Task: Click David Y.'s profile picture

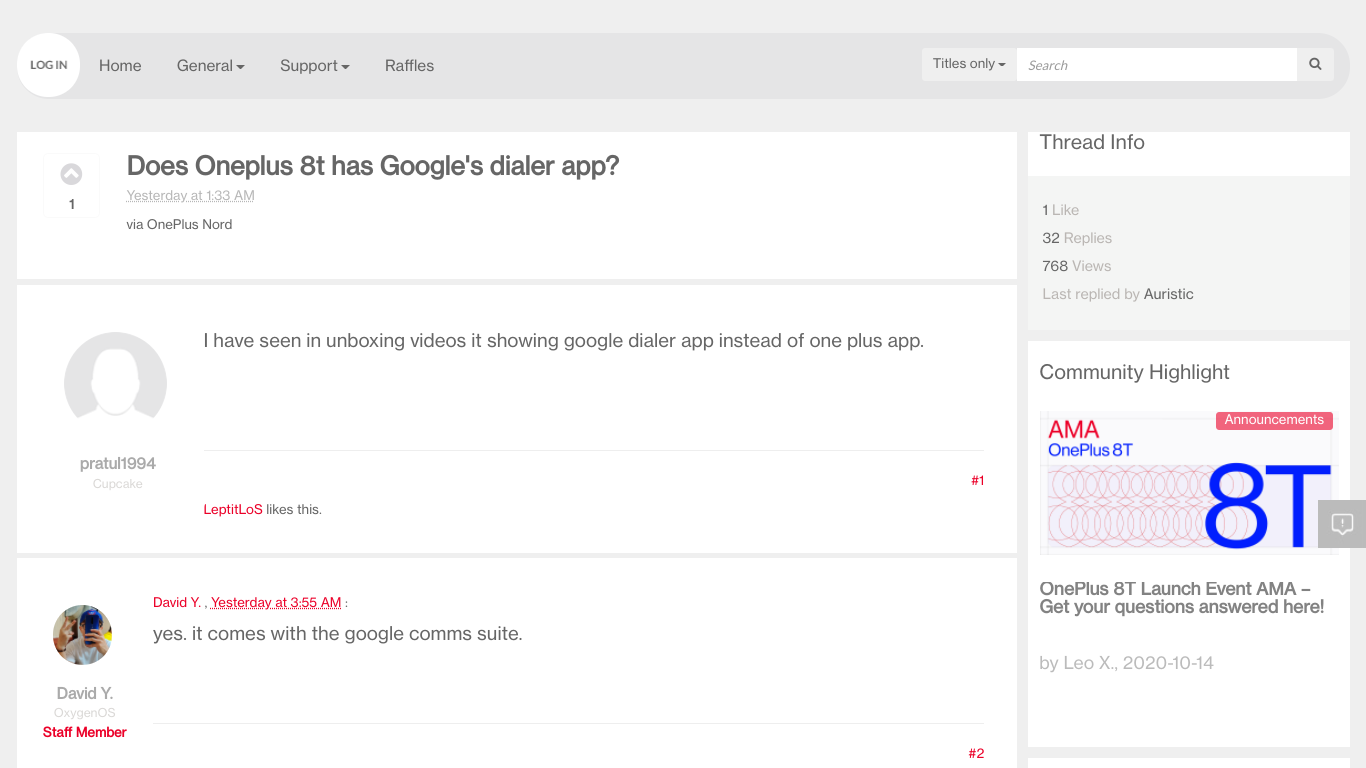Action: point(82,635)
